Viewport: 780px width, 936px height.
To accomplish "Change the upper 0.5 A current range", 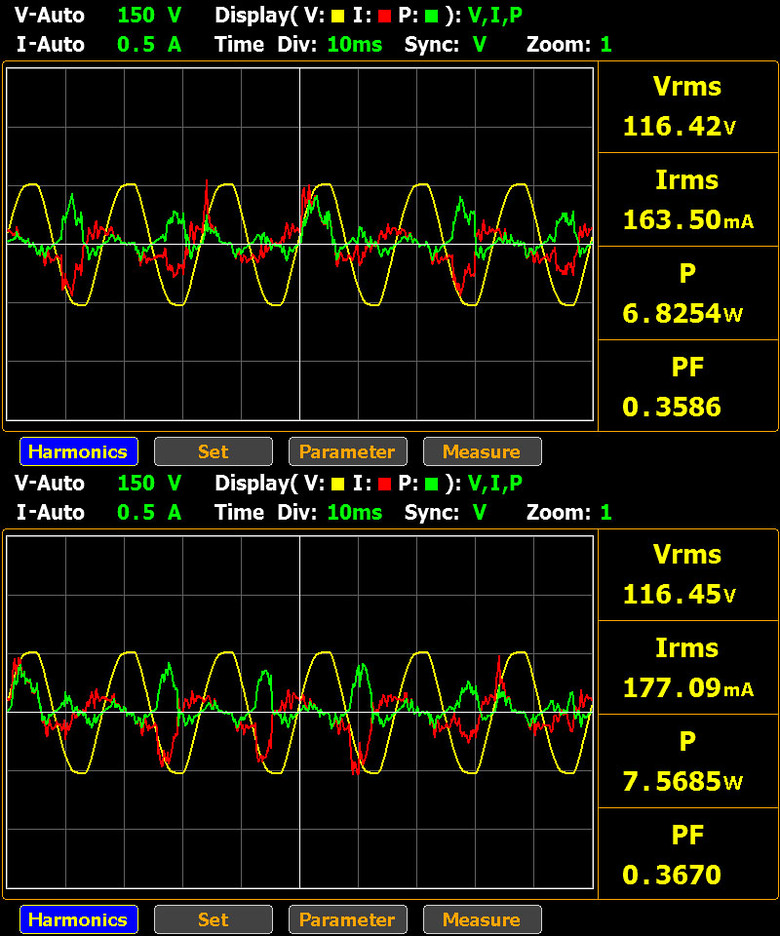I will coord(149,44).
